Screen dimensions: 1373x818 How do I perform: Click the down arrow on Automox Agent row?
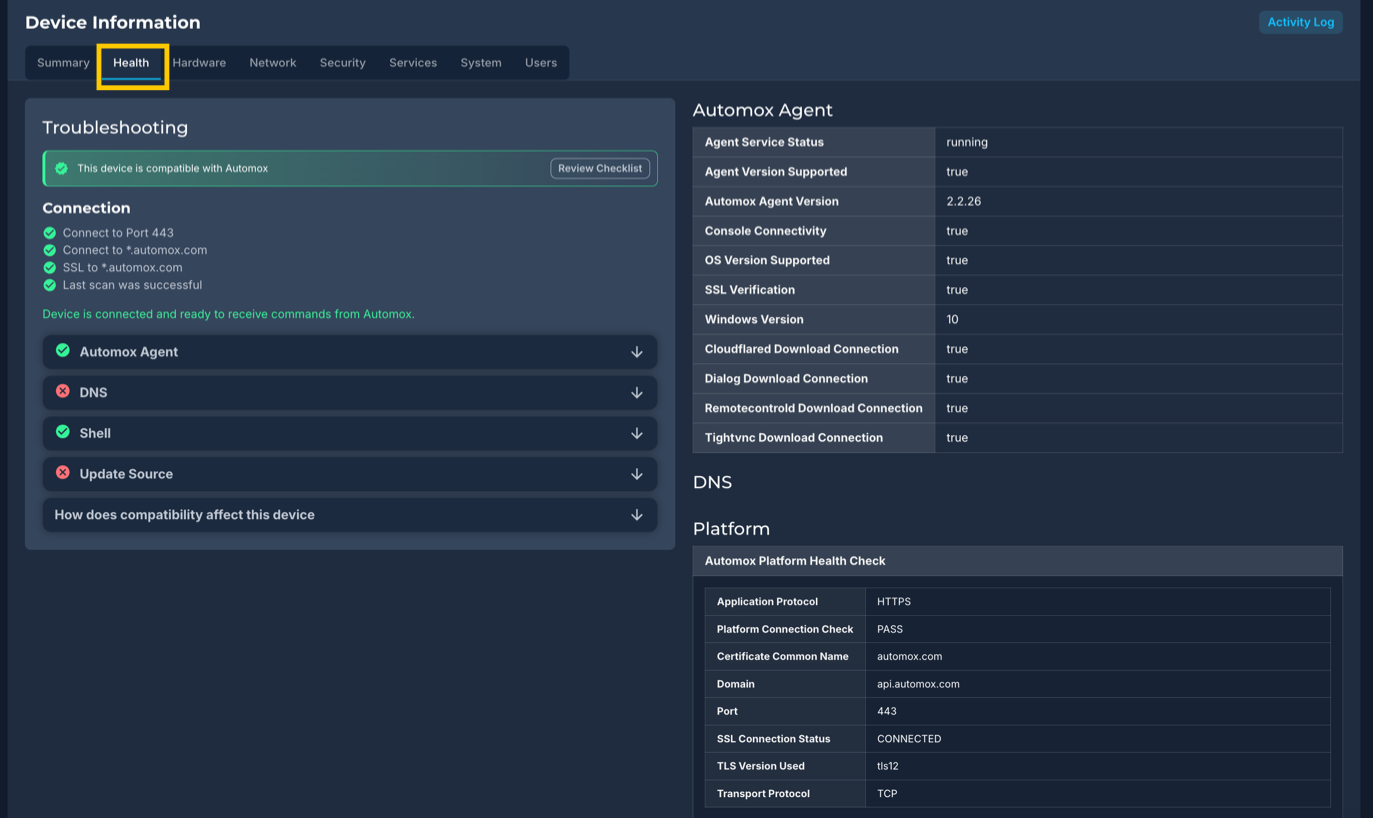point(637,352)
